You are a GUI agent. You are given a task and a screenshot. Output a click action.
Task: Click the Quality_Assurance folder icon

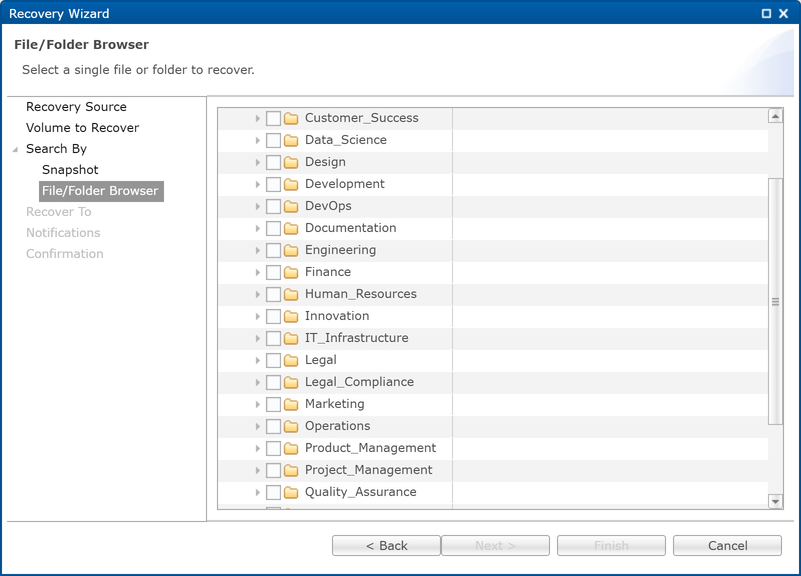(291, 492)
